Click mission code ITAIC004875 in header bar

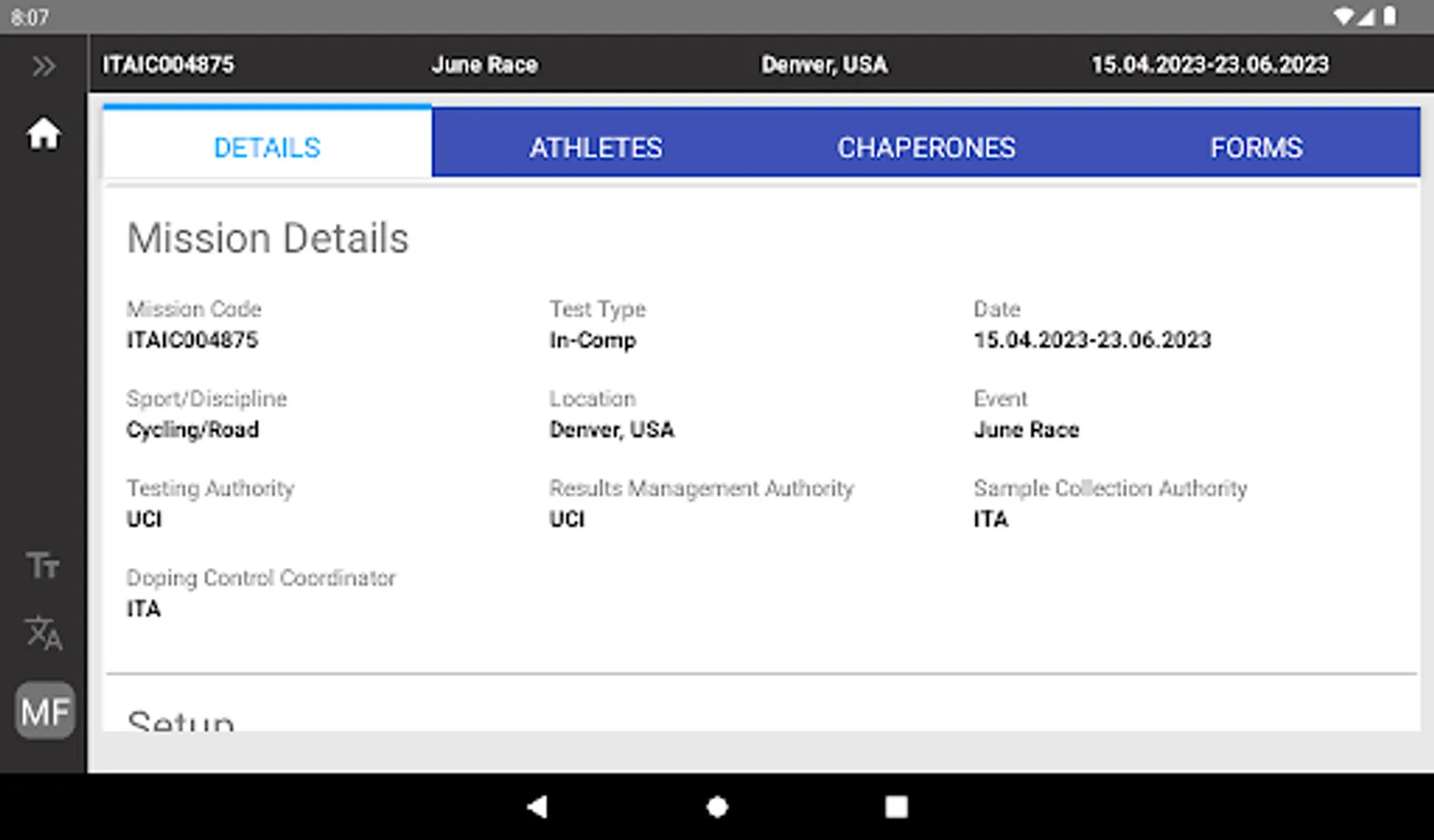[x=169, y=64]
